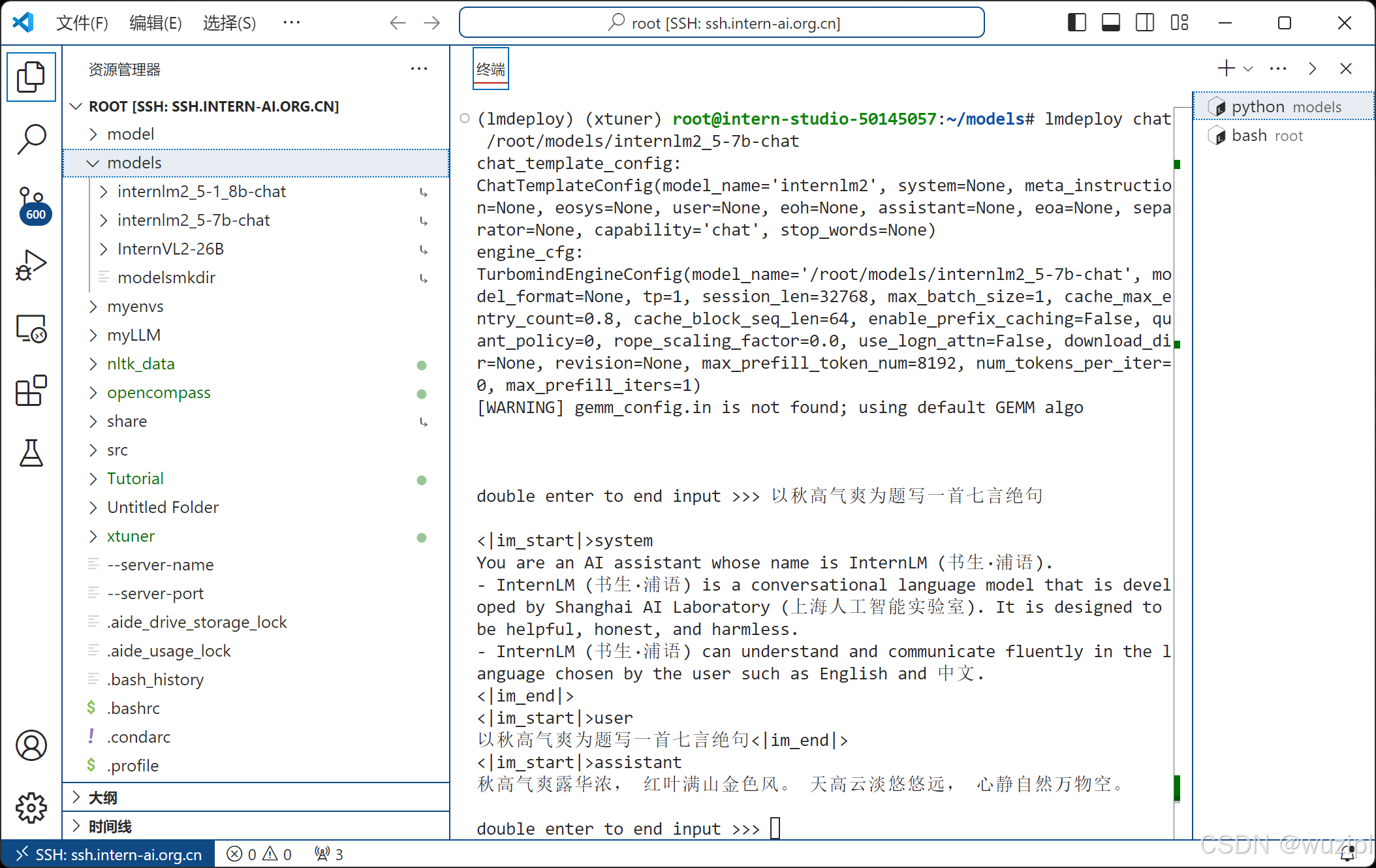Screen dimensions: 1376x868
Task: Open the Accounts menu icon
Action: (x=31, y=745)
